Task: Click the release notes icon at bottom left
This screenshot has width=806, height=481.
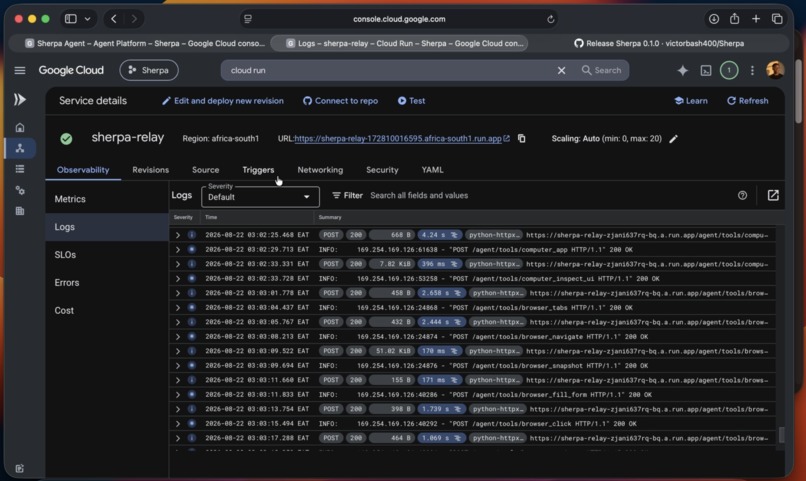Action: [x=20, y=468]
